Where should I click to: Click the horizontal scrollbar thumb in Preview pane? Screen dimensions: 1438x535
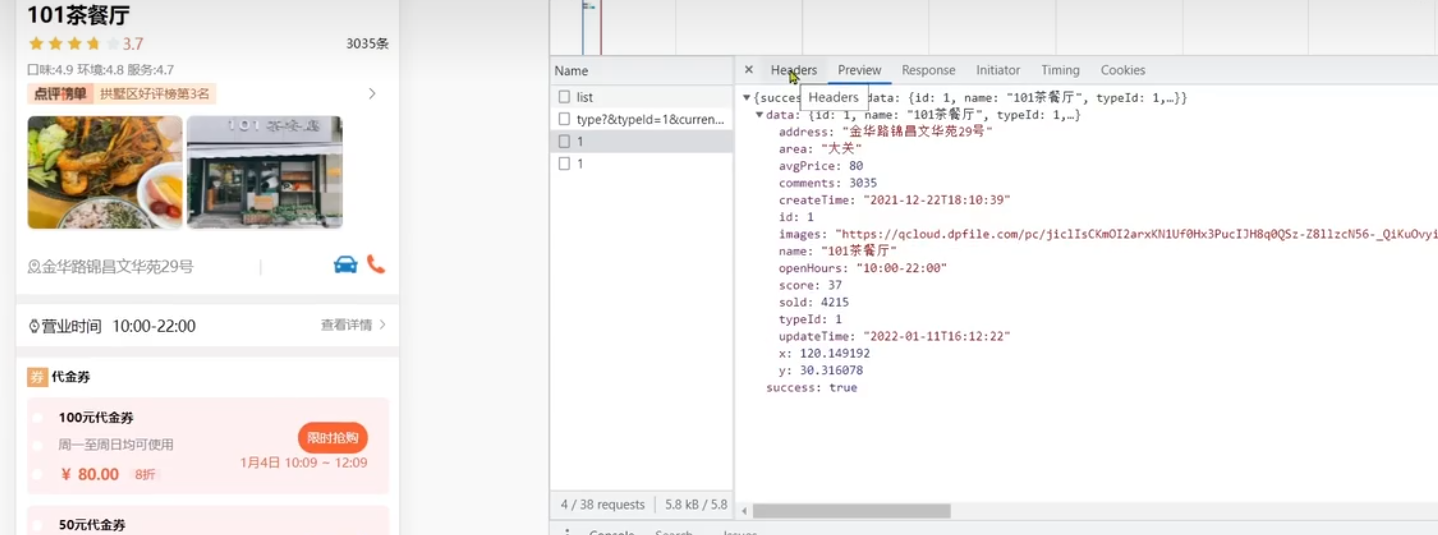(x=851, y=511)
